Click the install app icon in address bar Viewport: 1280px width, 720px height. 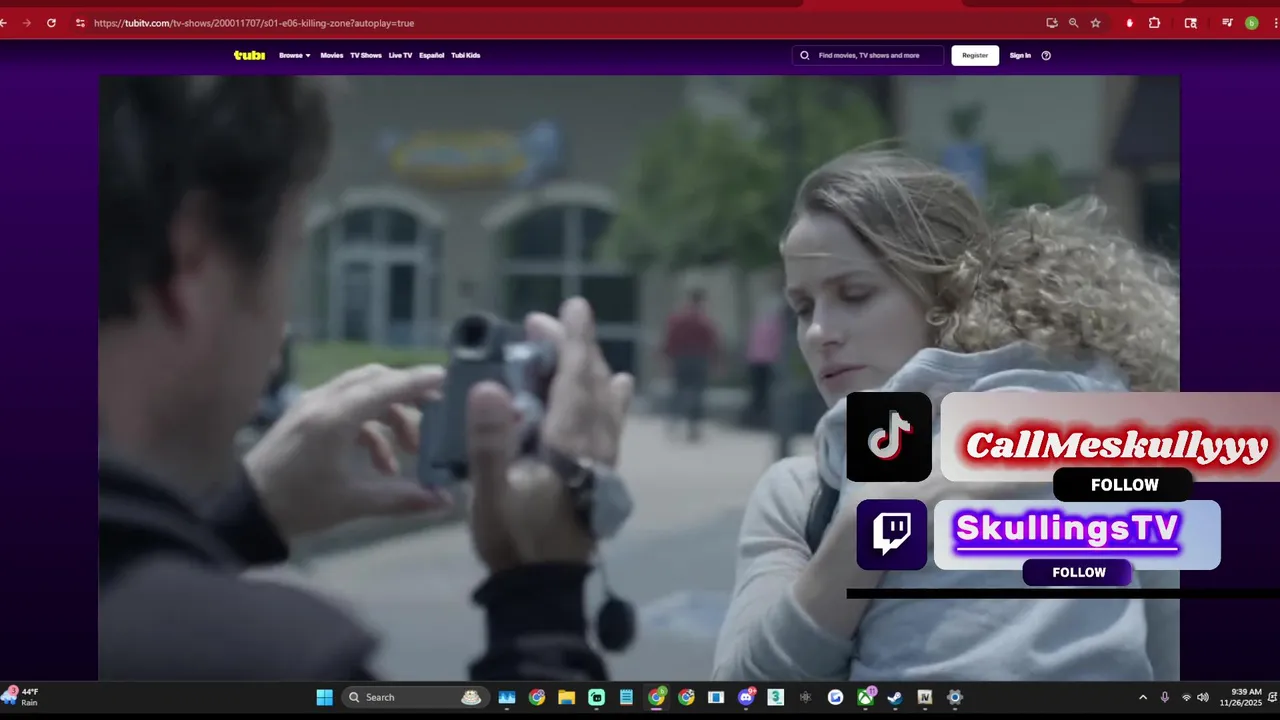[x=1052, y=23]
